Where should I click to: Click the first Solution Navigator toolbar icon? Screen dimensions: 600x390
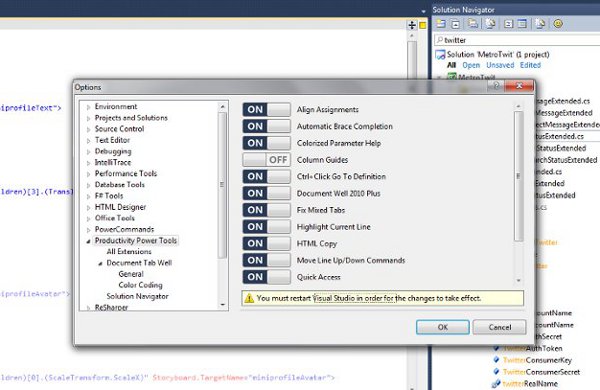[441, 24]
